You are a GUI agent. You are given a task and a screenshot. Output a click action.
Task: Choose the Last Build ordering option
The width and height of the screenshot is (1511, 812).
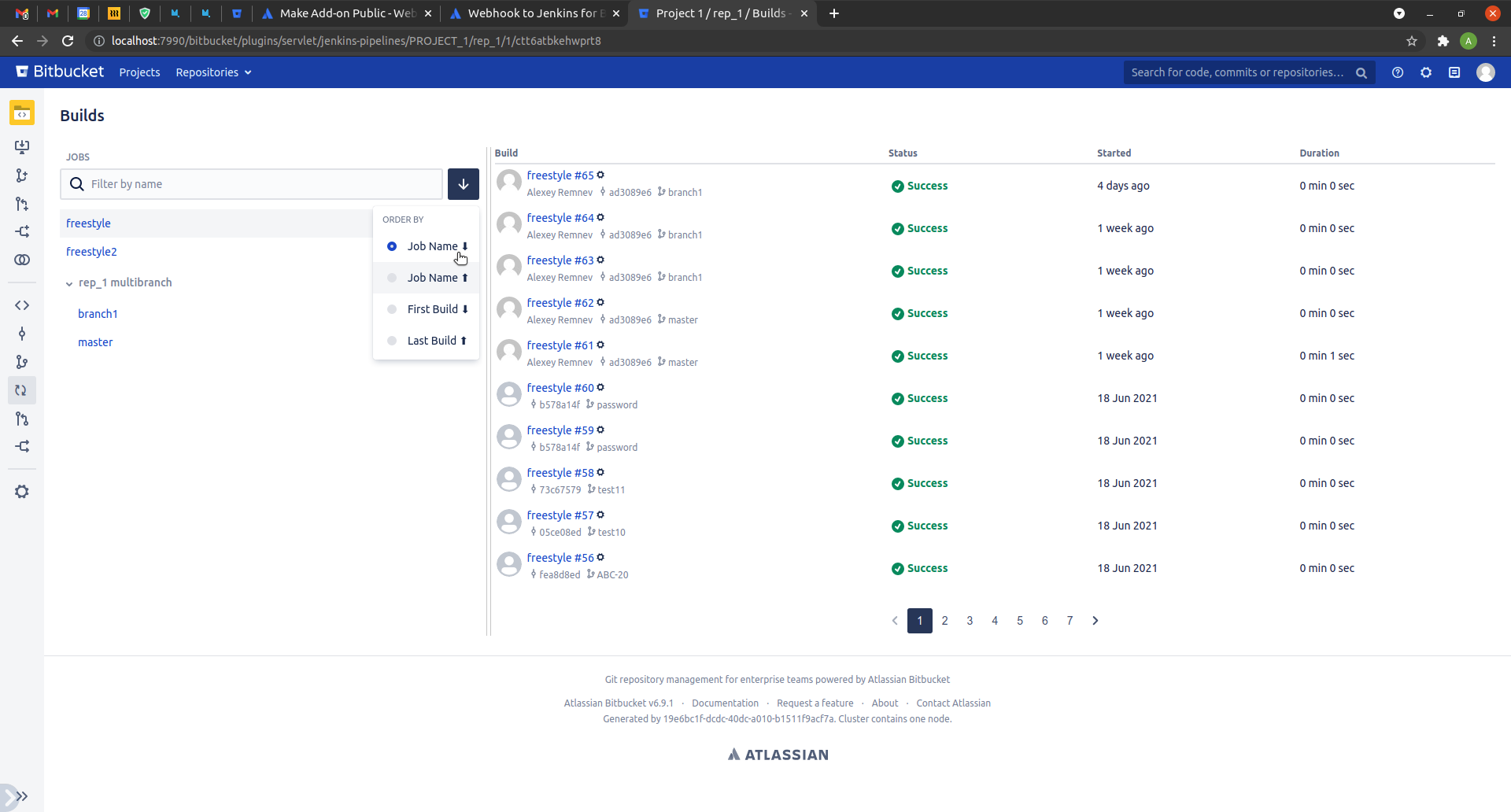[x=392, y=340]
